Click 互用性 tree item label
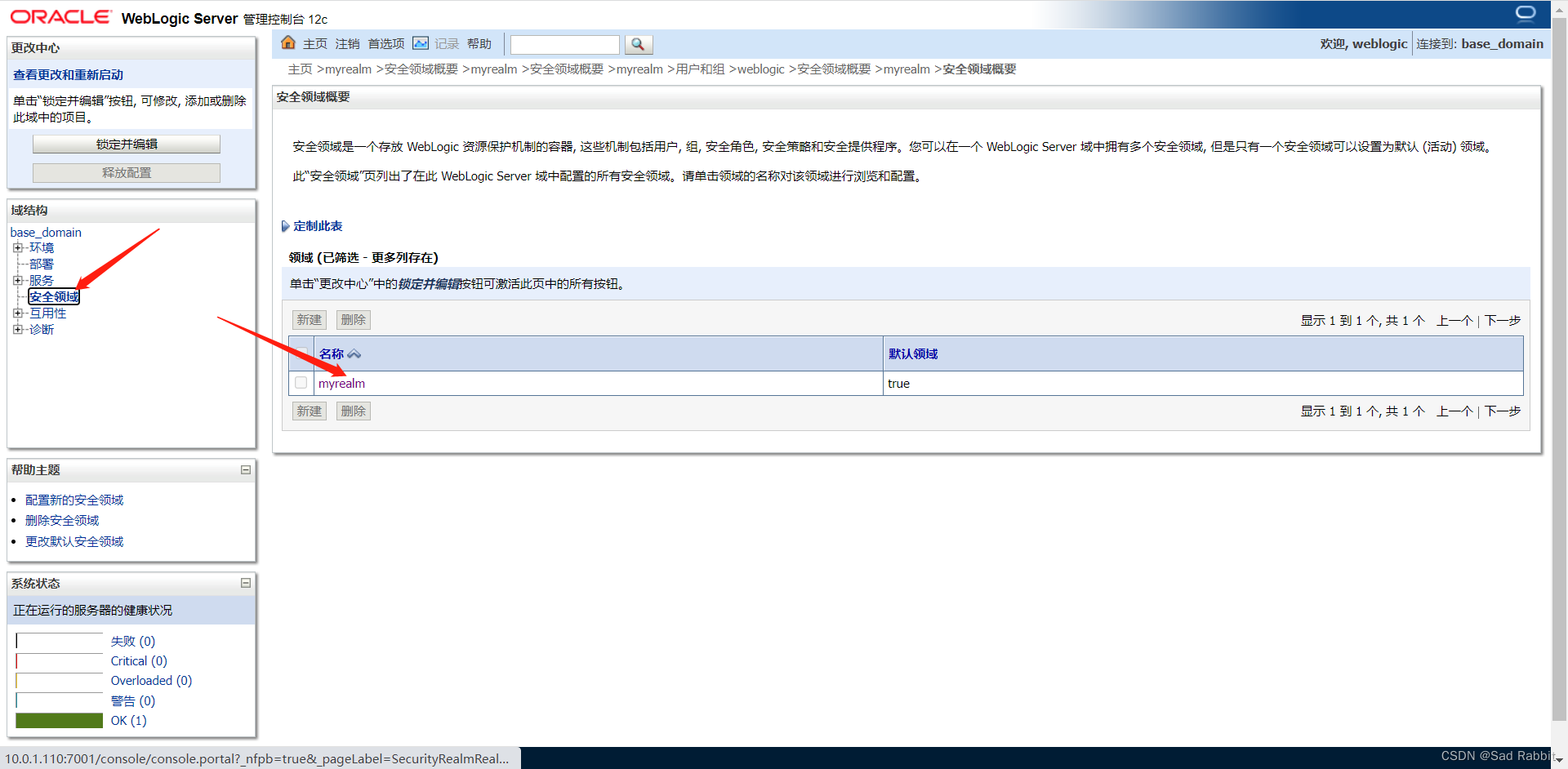 tap(47, 313)
